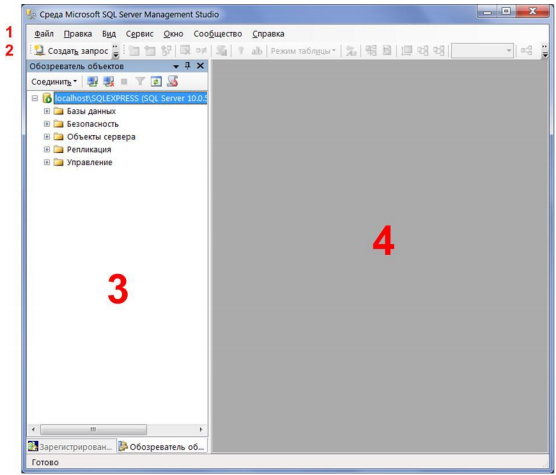Click the Создать запрос toolbar button
The width and height of the screenshot is (556, 475).
(x=72, y=51)
